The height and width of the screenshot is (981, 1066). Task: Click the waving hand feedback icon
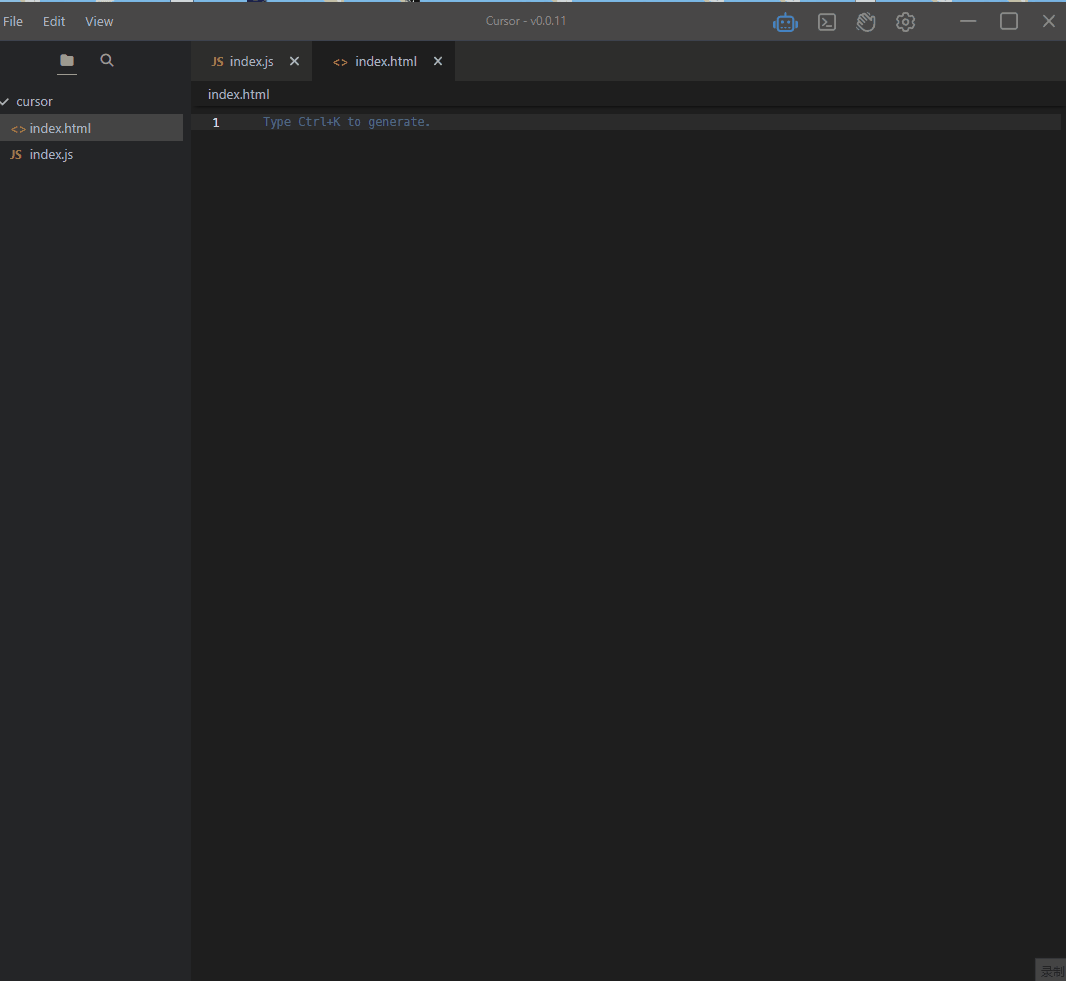(865, 22)
